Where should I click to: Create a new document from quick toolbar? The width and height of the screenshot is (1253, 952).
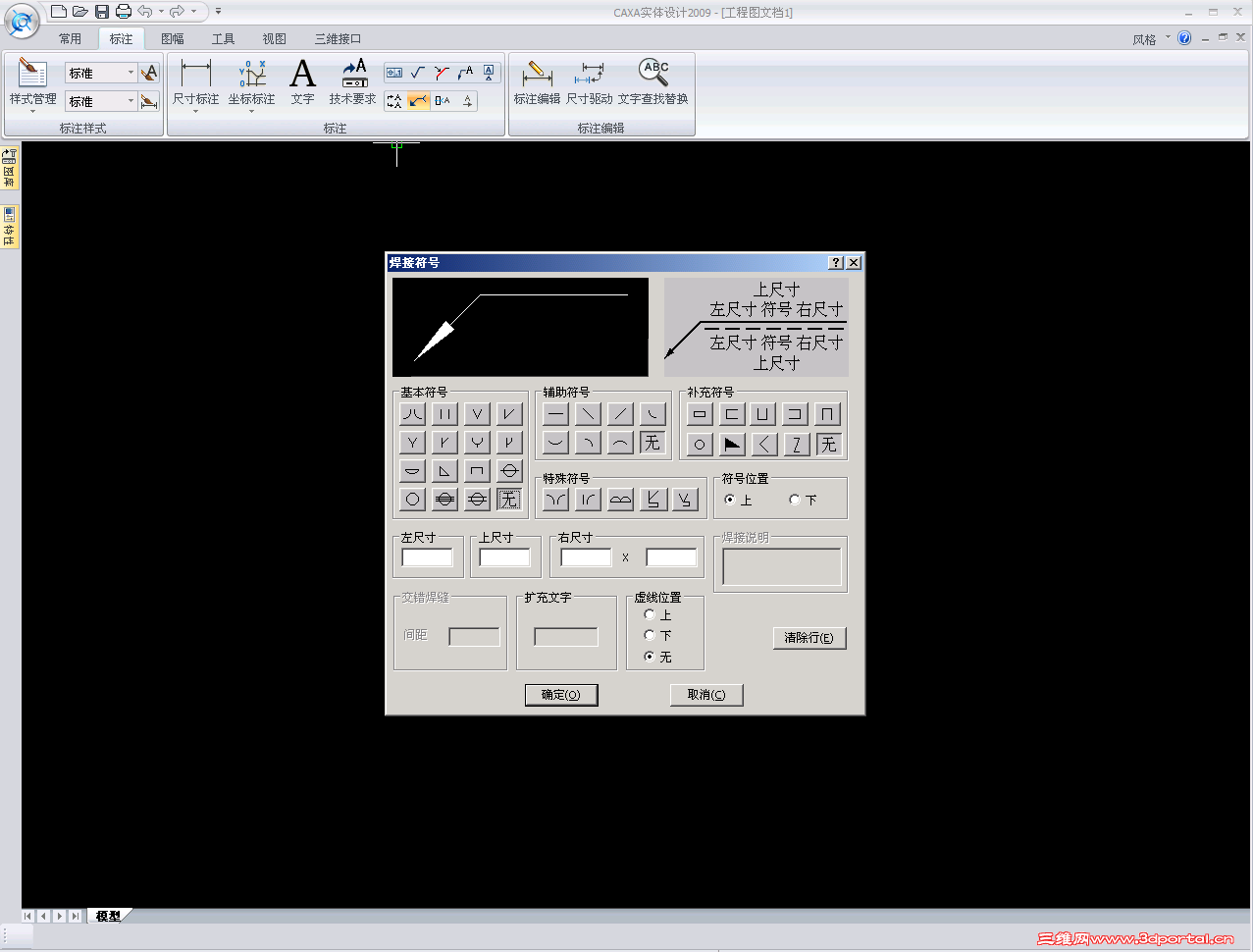59,12
